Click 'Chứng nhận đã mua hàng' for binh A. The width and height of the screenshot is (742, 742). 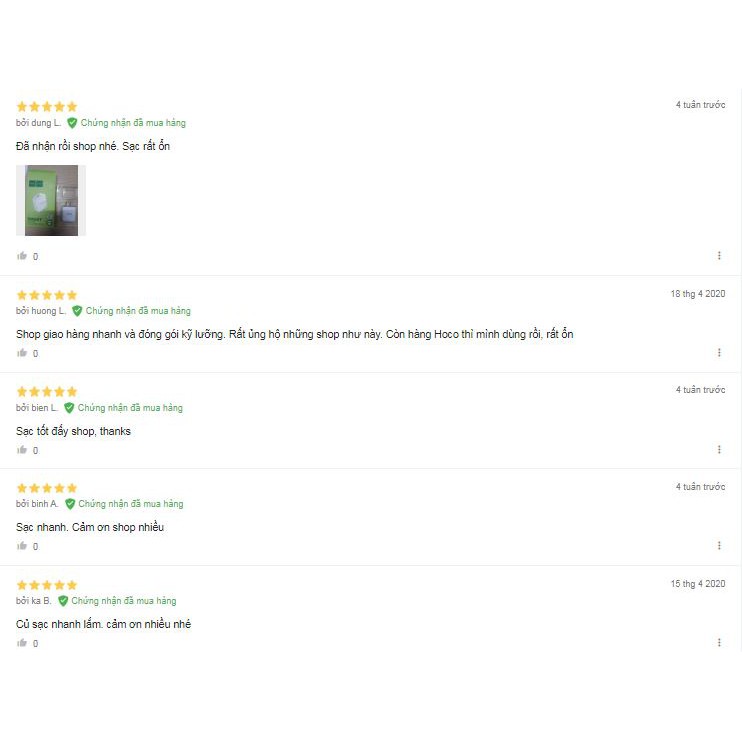[131, 504]
